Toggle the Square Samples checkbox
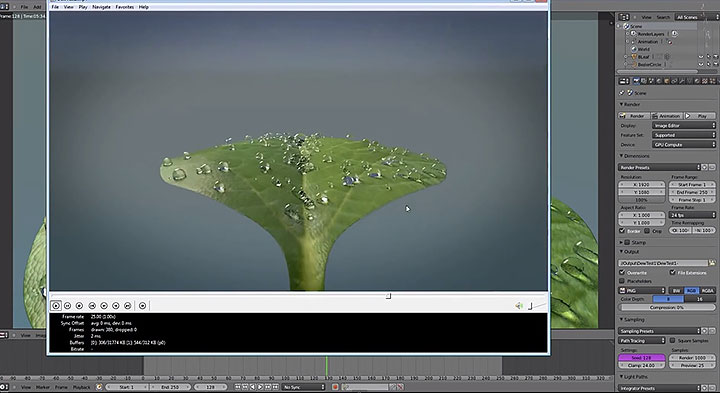 (x=672, y=340)
